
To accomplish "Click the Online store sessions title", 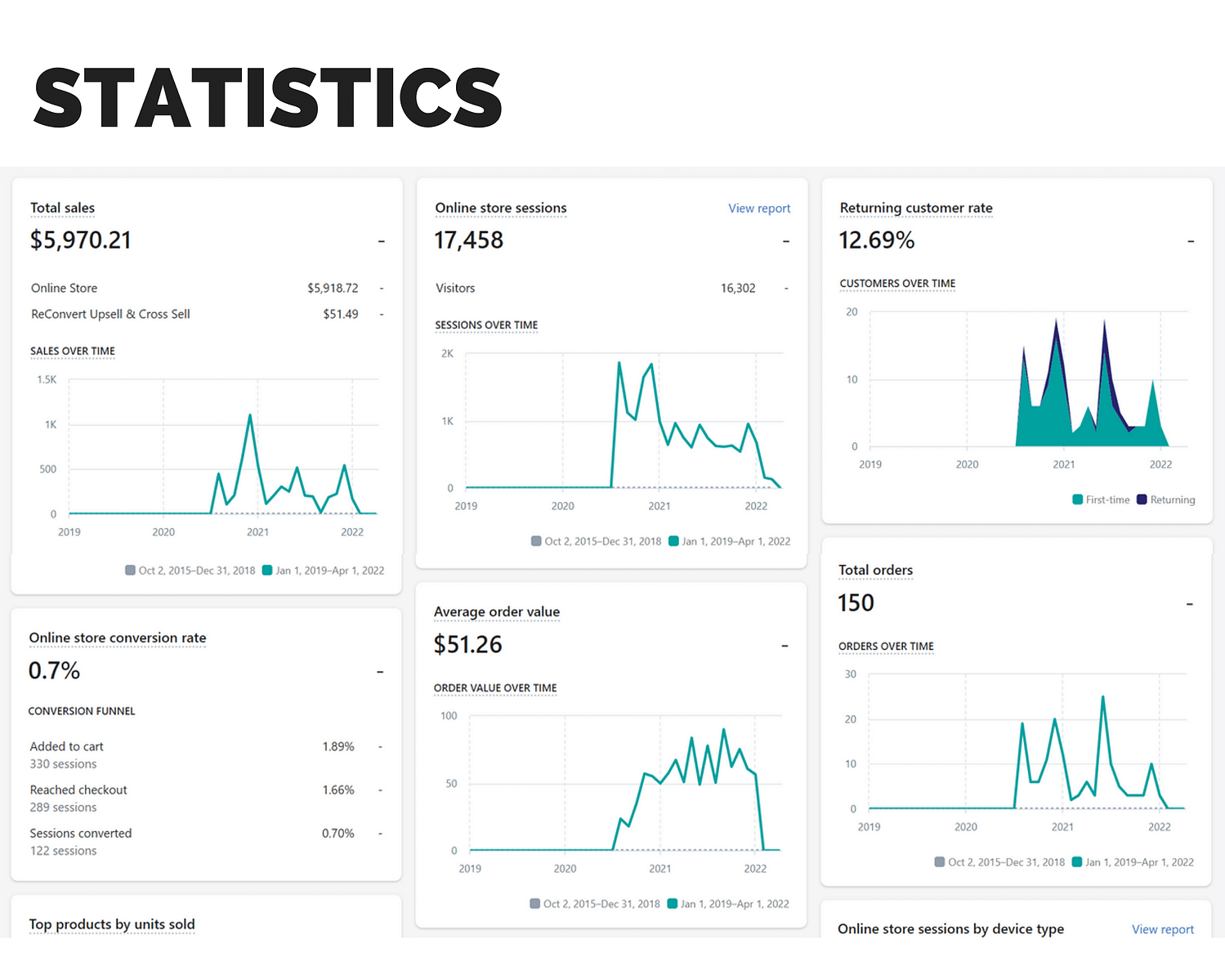I will [501, 208].
